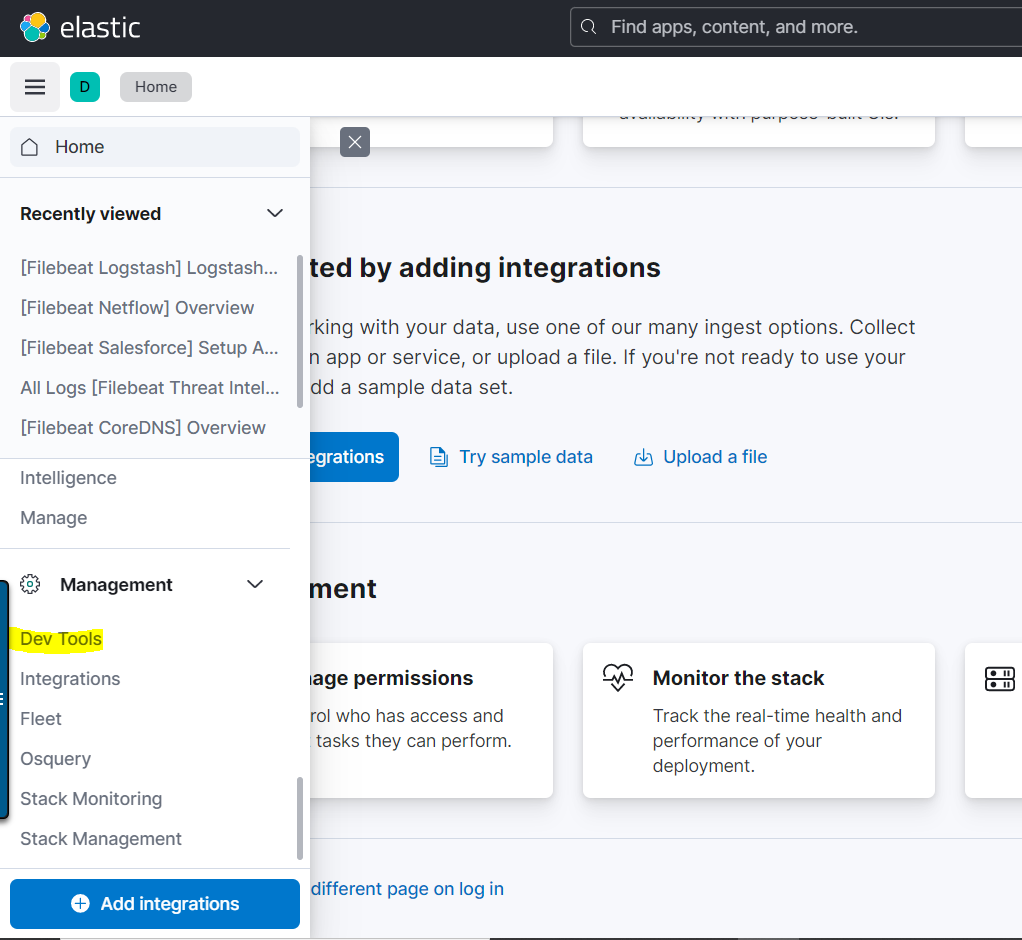
Task: Click the Add integrations button
Action: pos(154,903)
